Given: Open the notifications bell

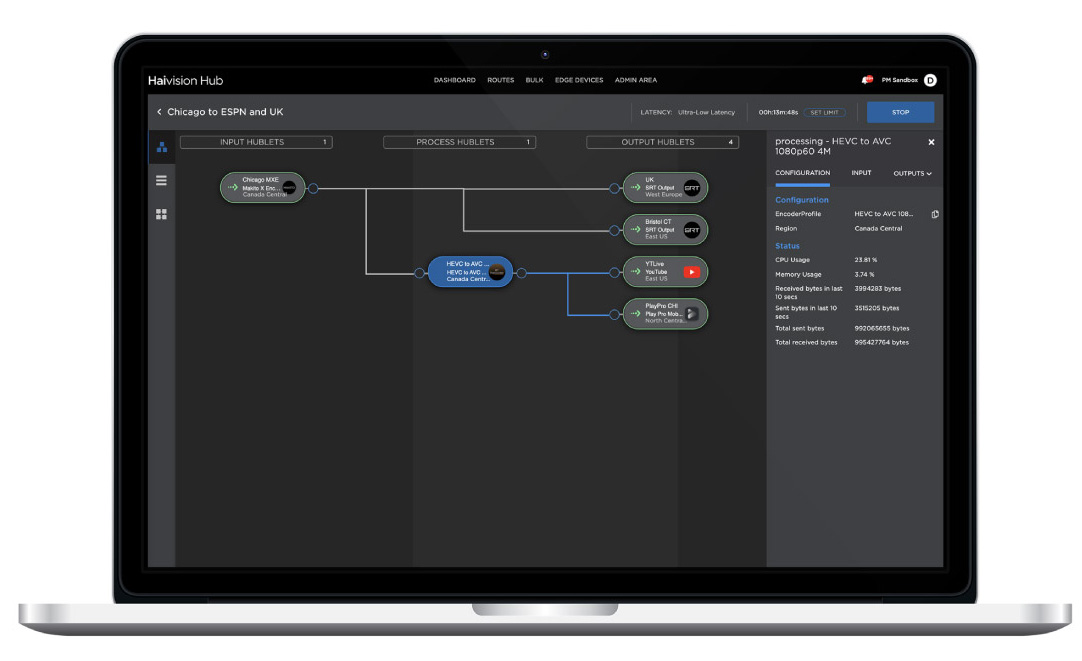Looking at the screenshot, I should click(x=867, y=80).
